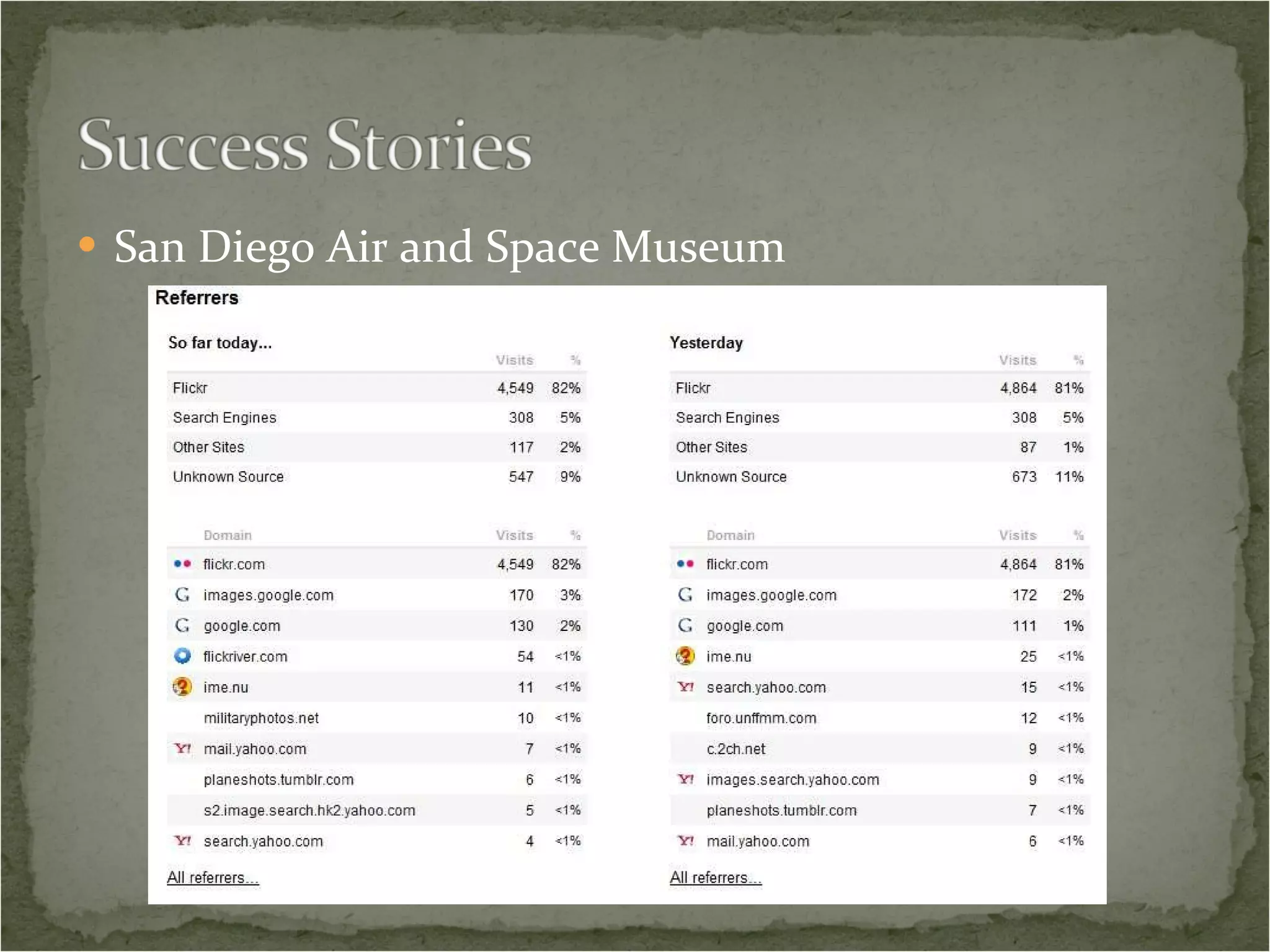The height and width of the screenshot is (952, 1270).
Task: Click the Google icon beside google.com today
Action: (x=182, y=625)
